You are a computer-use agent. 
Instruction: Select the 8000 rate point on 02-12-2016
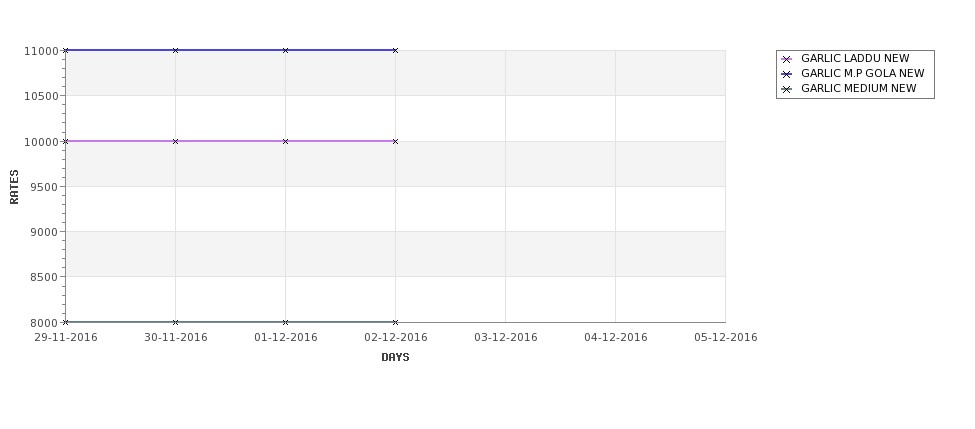click(x=395, y=322)
